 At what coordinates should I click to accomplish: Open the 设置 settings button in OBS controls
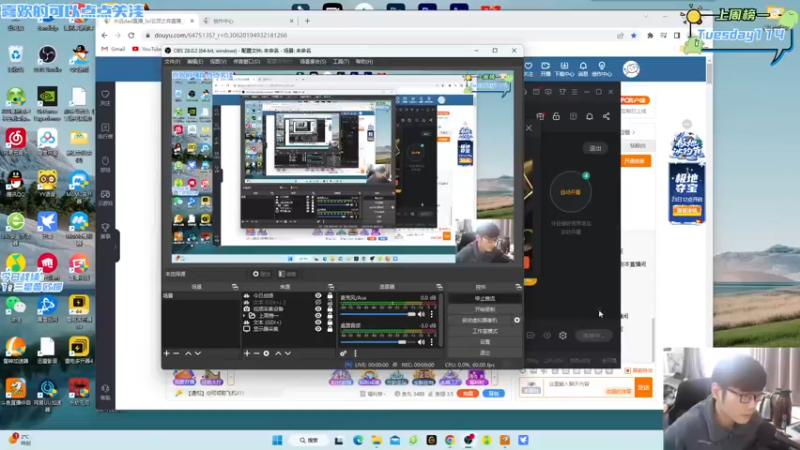(485, 342)
